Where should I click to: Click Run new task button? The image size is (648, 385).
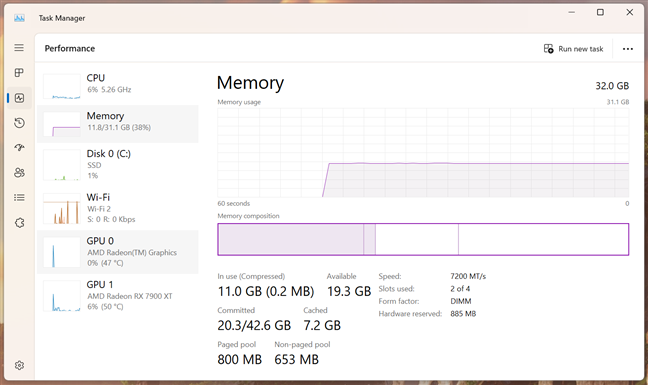[573, 49]
